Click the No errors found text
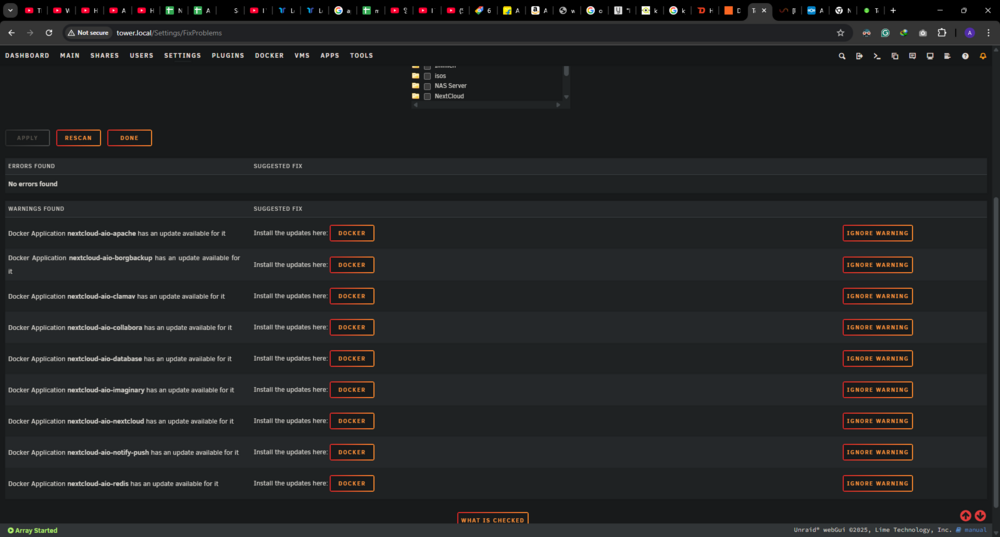The width and height of the screenshot is (1000, 537). coord(33,184)
